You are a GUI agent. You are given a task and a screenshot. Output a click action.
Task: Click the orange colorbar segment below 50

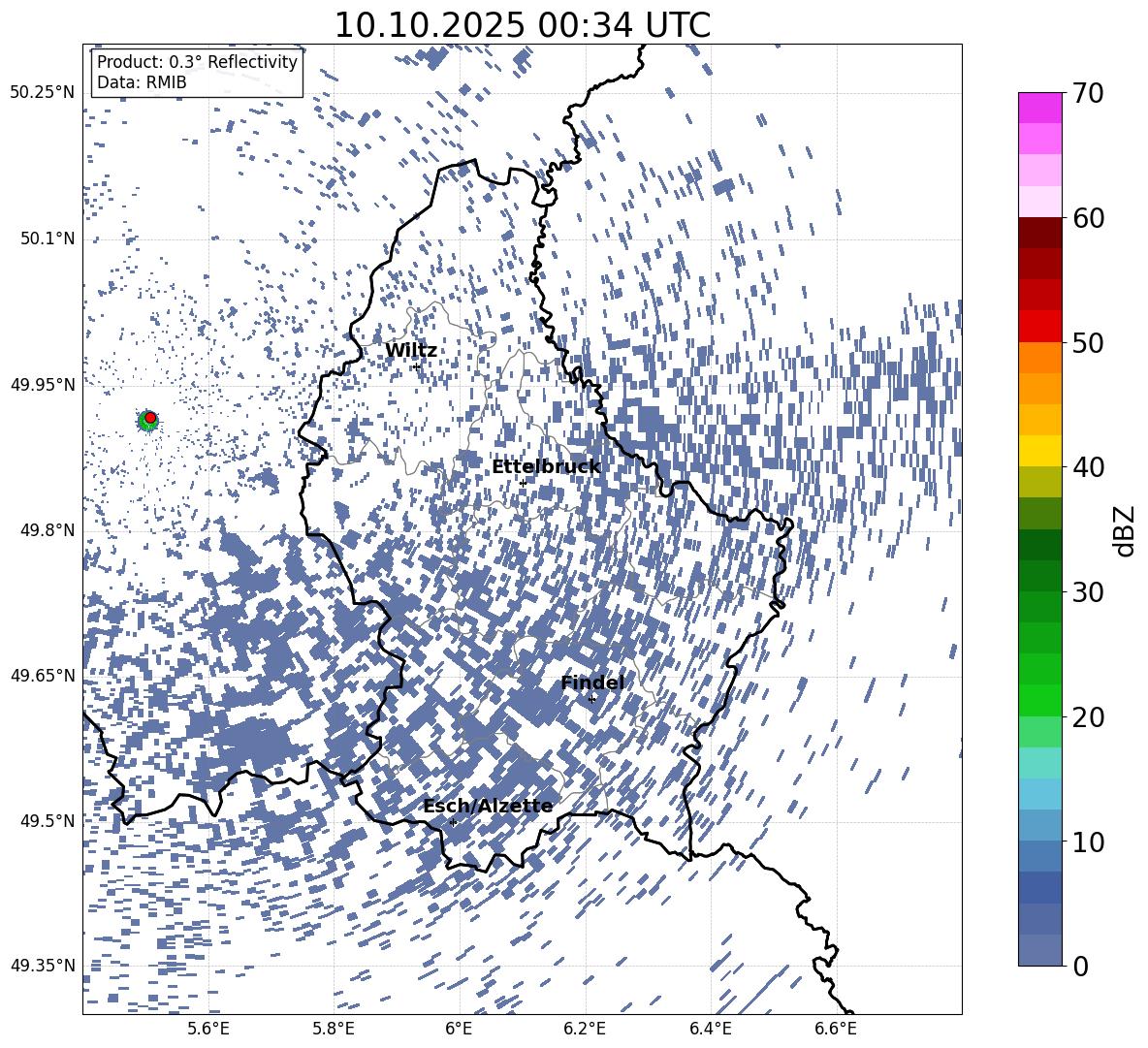(x=1040, y=357)
